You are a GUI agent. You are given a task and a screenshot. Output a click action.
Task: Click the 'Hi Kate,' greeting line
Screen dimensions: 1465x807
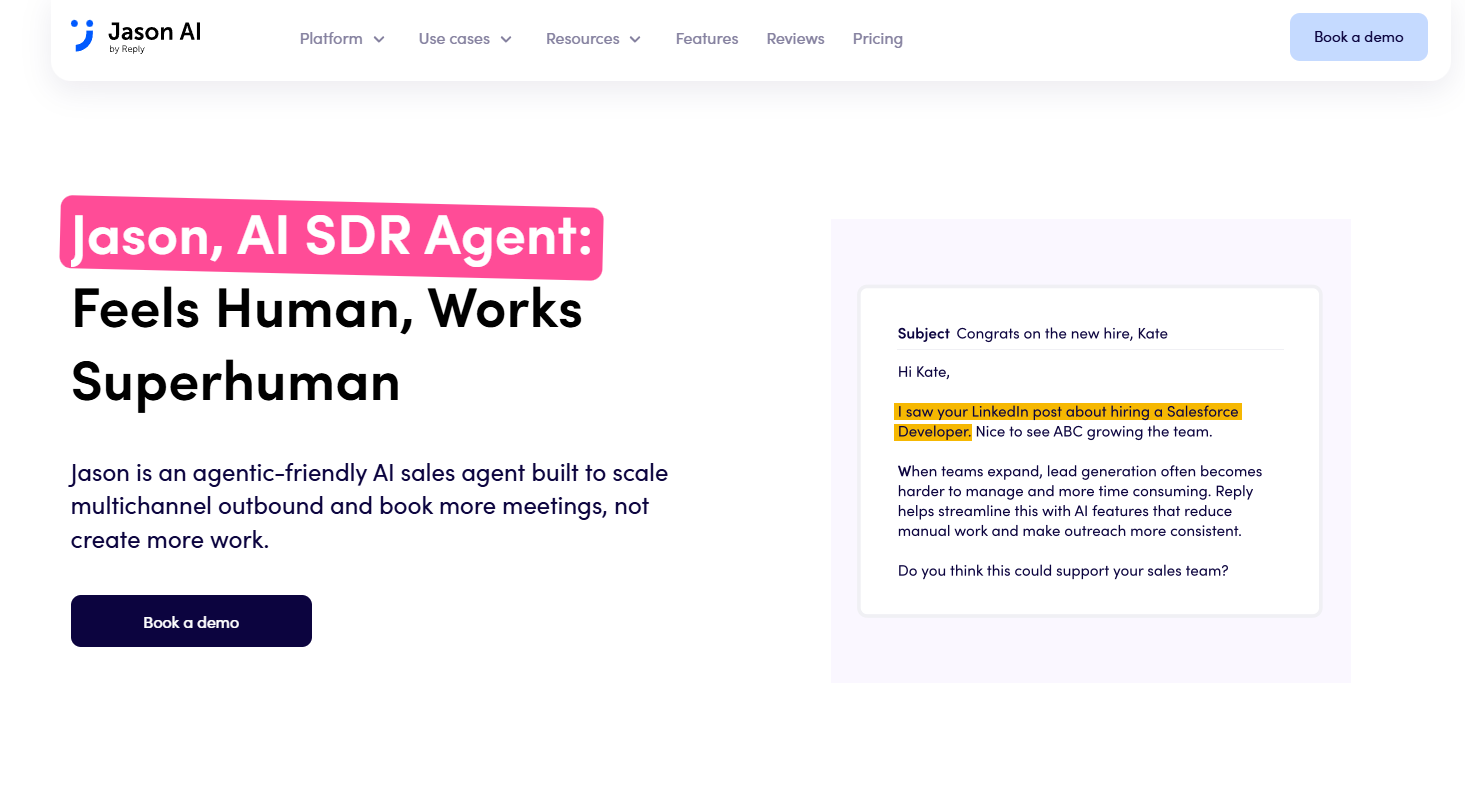tap(924, 372)
